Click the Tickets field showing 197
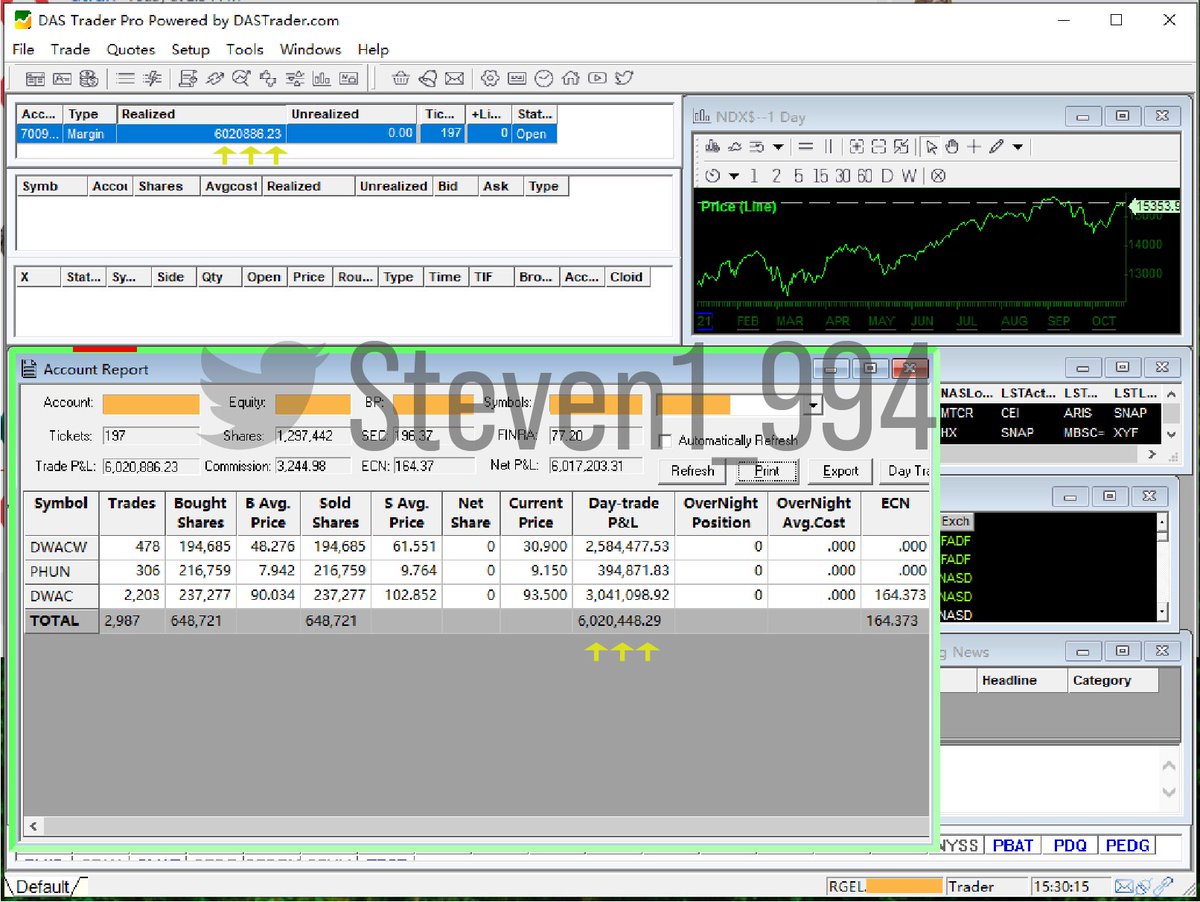The image size is (1200, 902). click(150, 436)
